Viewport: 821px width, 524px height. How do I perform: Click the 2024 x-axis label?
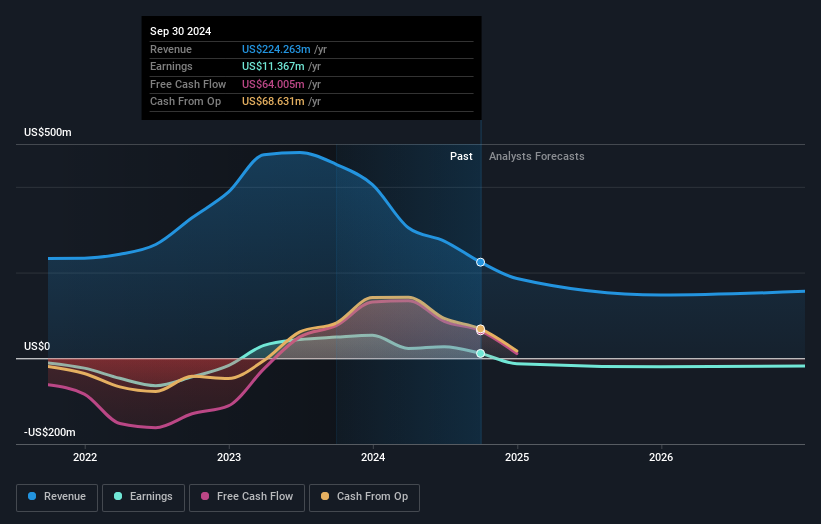(x=373, y=457)
